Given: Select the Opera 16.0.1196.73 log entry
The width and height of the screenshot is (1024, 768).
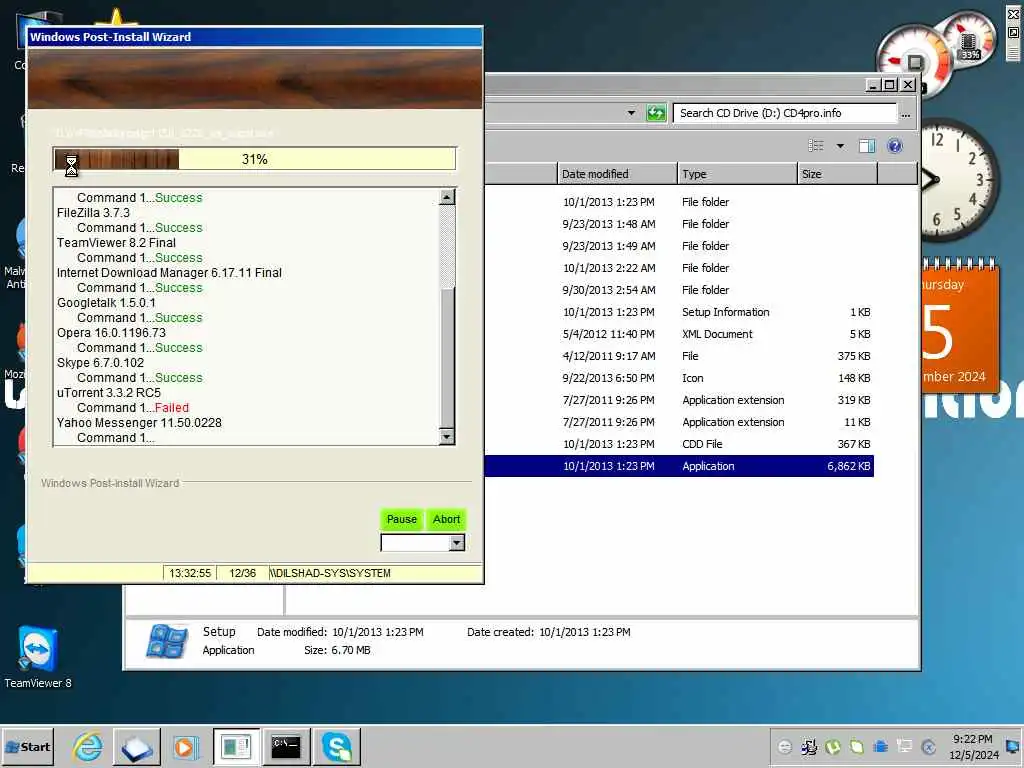Looking at the screenshot, I should tap(111, 333).
